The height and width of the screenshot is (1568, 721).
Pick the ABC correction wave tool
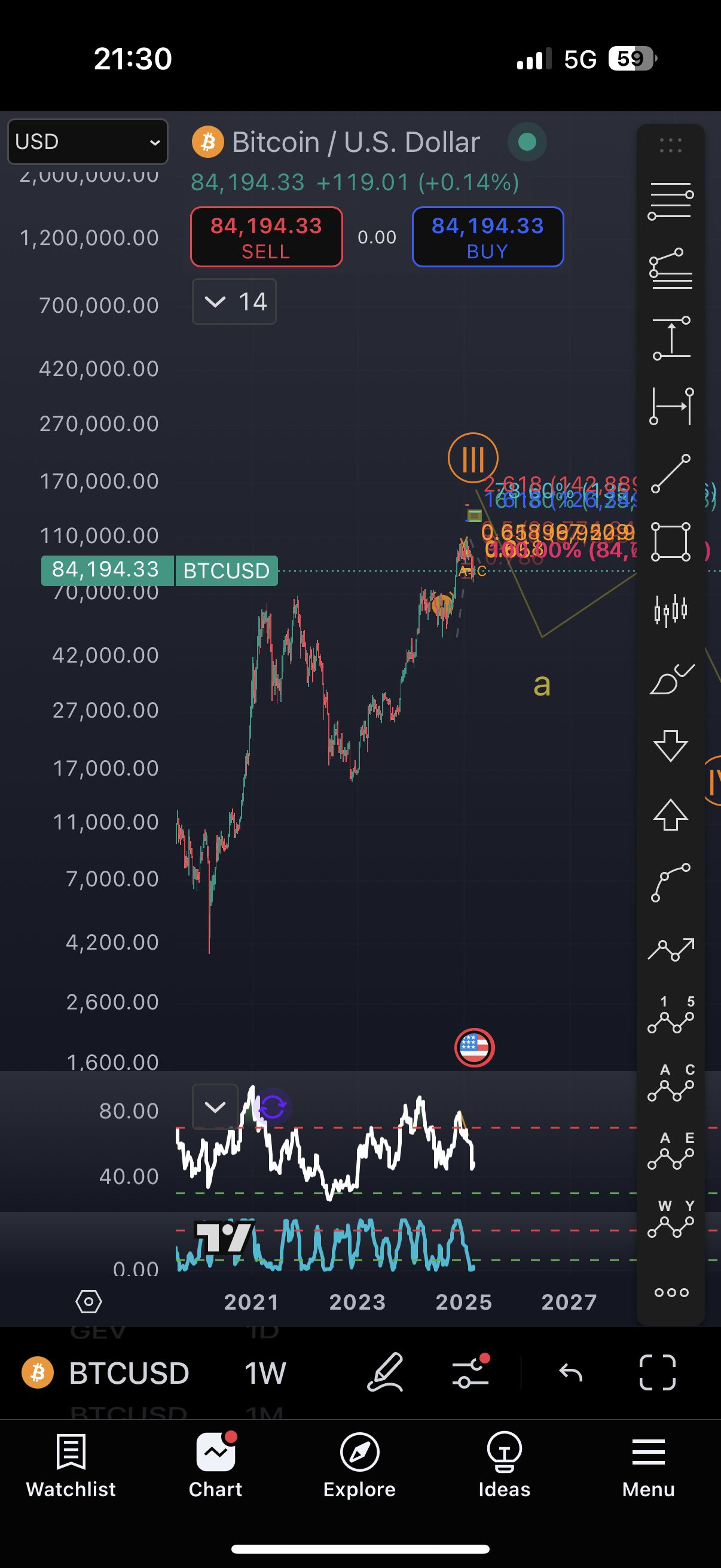click(671, 1084)
